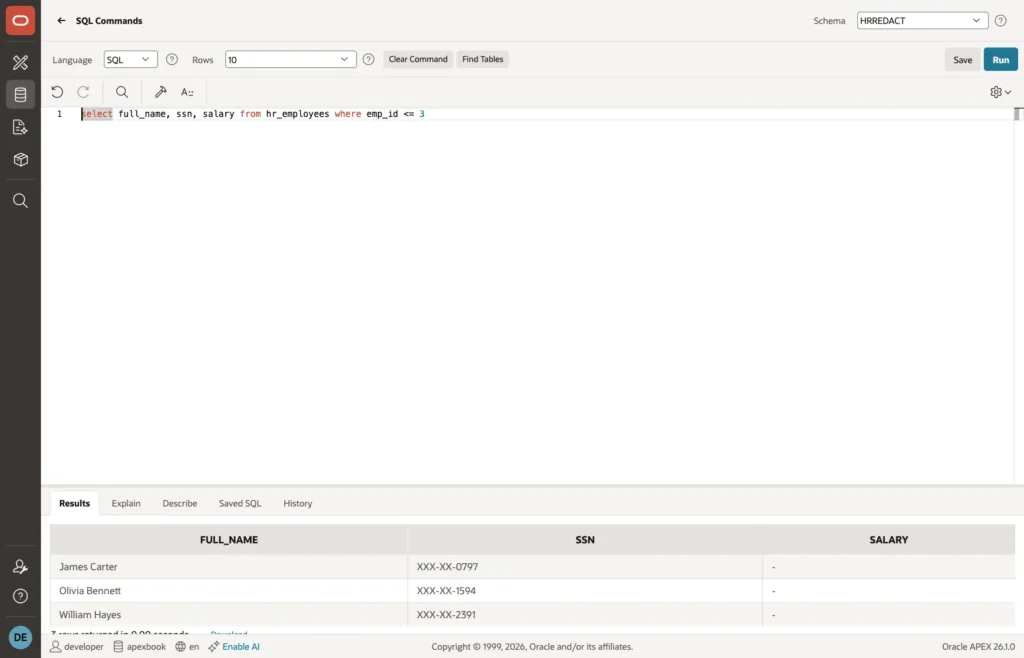
Task: Select the James Carter cell
Action: pos(229,567)
